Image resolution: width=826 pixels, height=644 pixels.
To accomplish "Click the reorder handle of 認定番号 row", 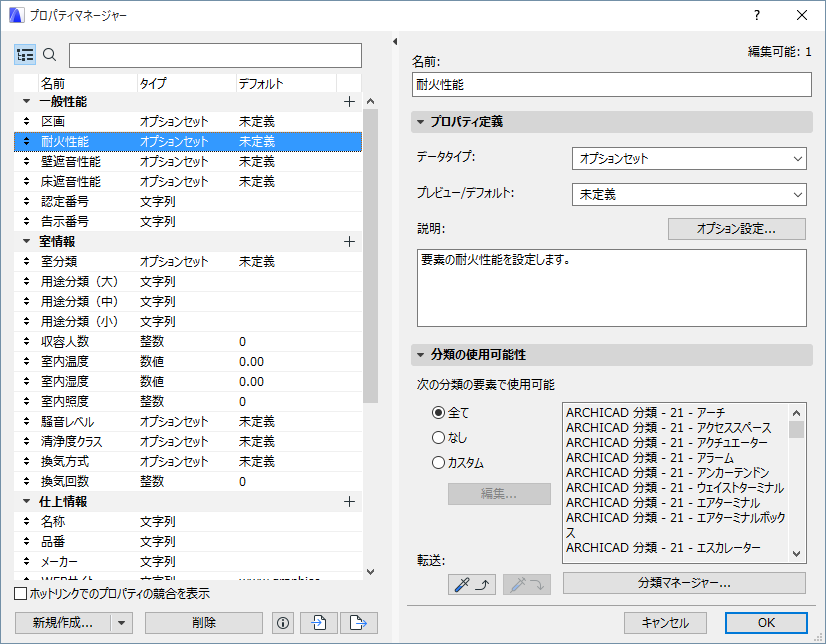I will point(26,202).
